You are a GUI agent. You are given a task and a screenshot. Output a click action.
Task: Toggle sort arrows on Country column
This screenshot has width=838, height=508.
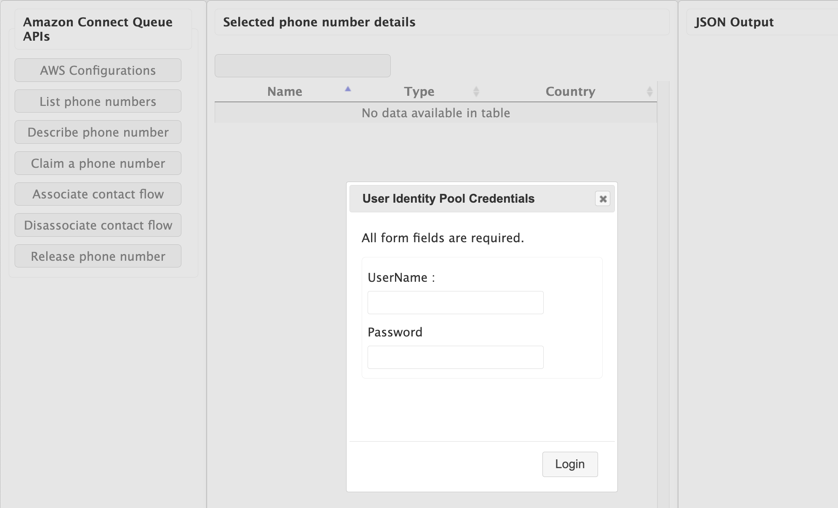(x=650, y=91)
